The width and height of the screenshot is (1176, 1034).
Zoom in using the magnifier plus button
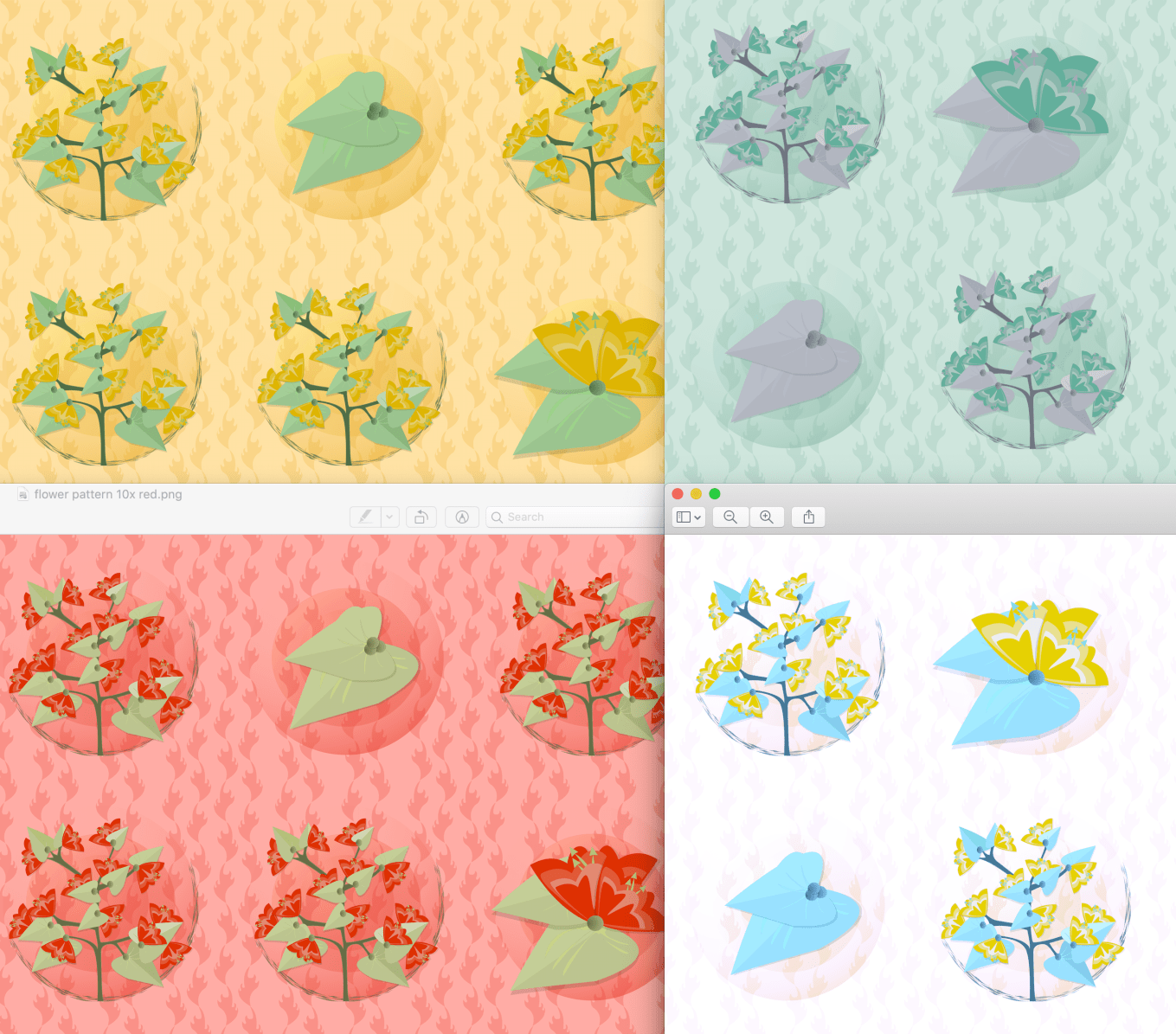pyautogui.click(x=767, y=517)
